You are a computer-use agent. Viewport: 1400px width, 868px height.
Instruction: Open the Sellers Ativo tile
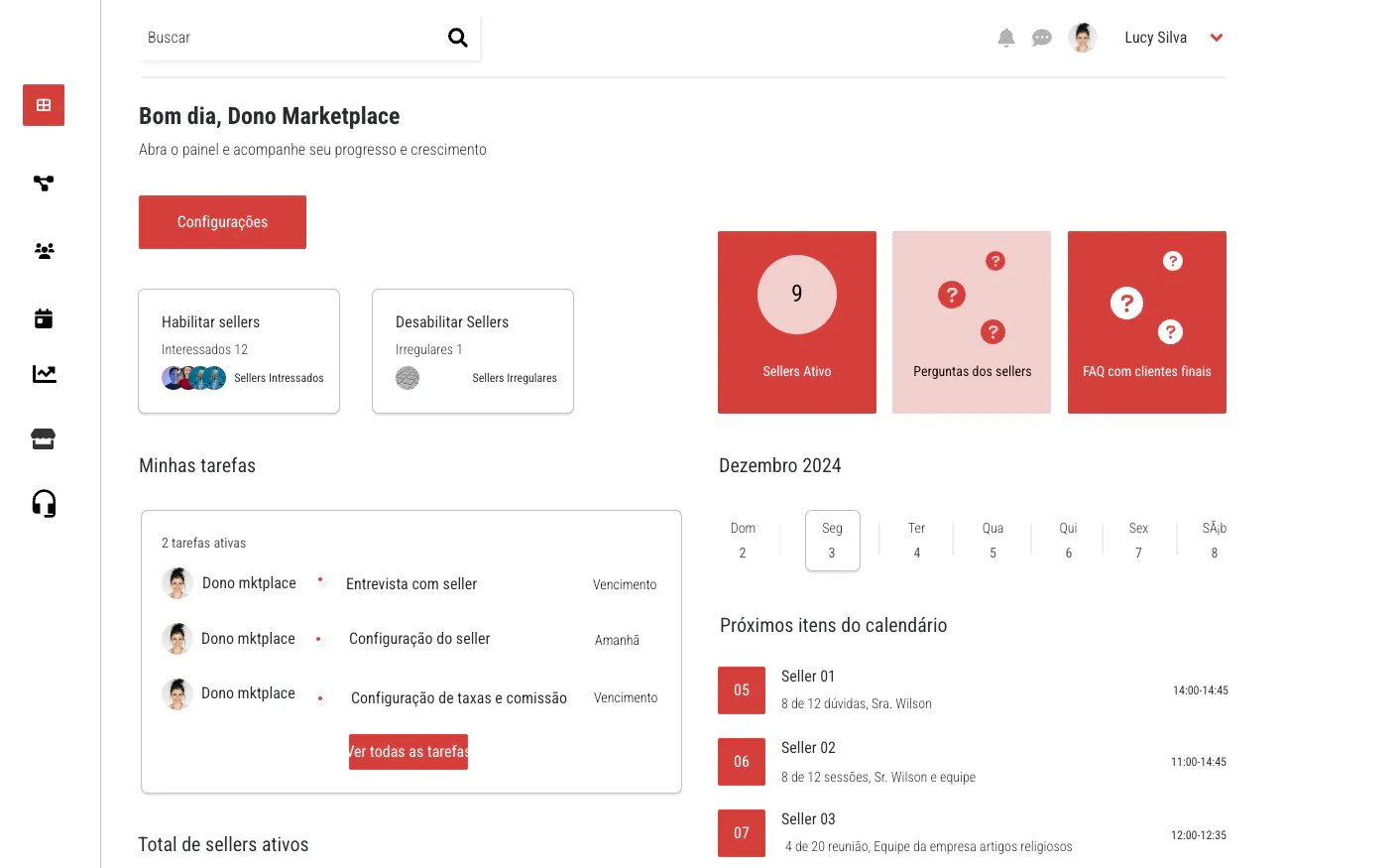click(x=797, y=322)
